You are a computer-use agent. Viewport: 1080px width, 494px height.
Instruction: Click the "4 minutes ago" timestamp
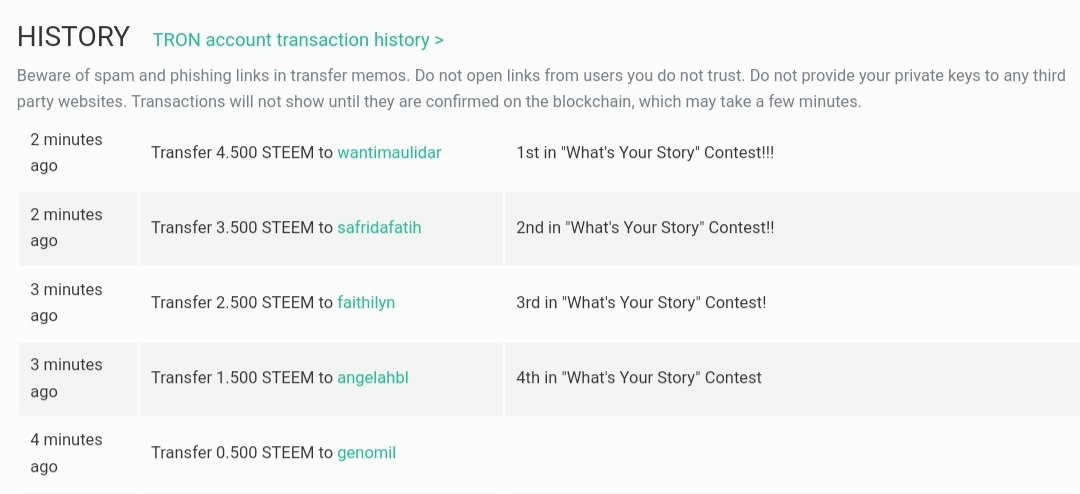click(x=66, y=453)
